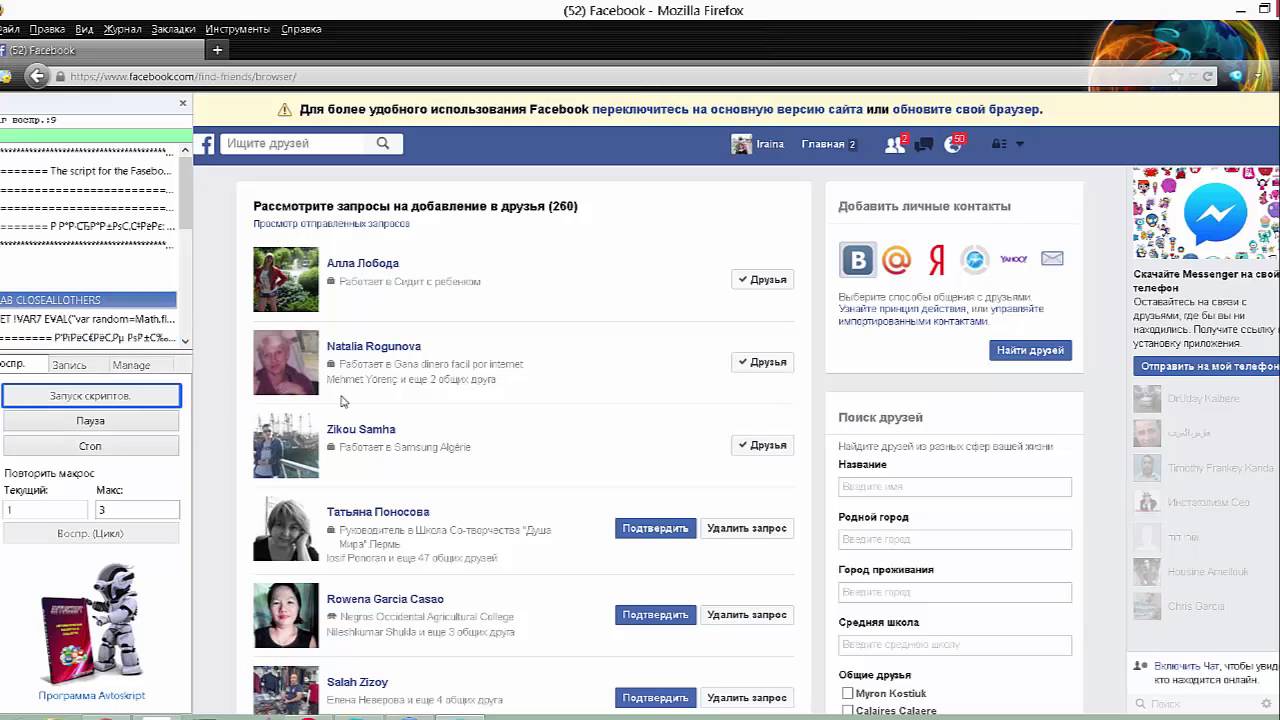Select the TAB CLOSEALLOTHERS script line
The height and width of the screenshot is (720, 1280).
pyautogui.click(x=88, y=299)
